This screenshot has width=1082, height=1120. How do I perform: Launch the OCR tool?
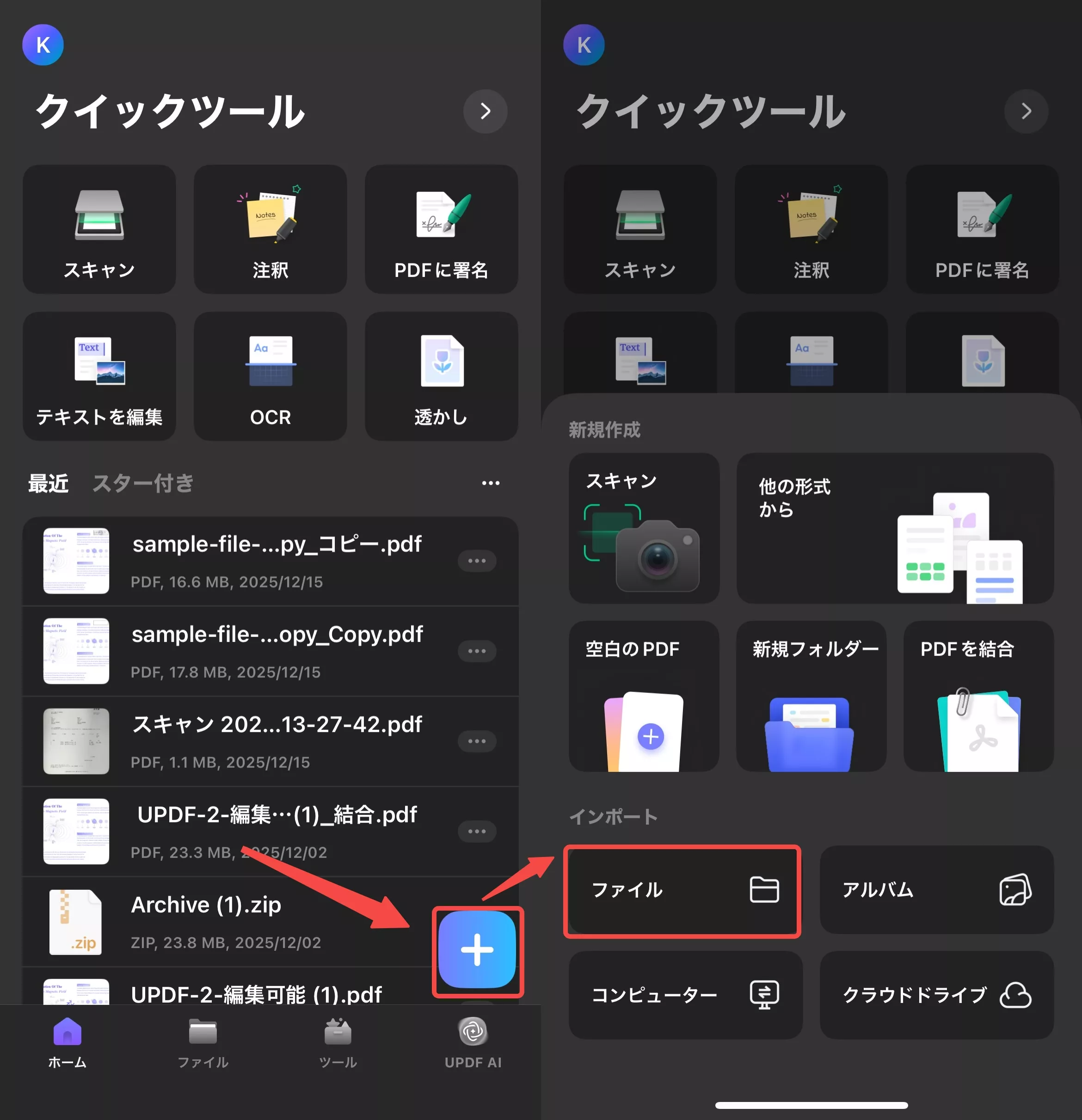270,375
